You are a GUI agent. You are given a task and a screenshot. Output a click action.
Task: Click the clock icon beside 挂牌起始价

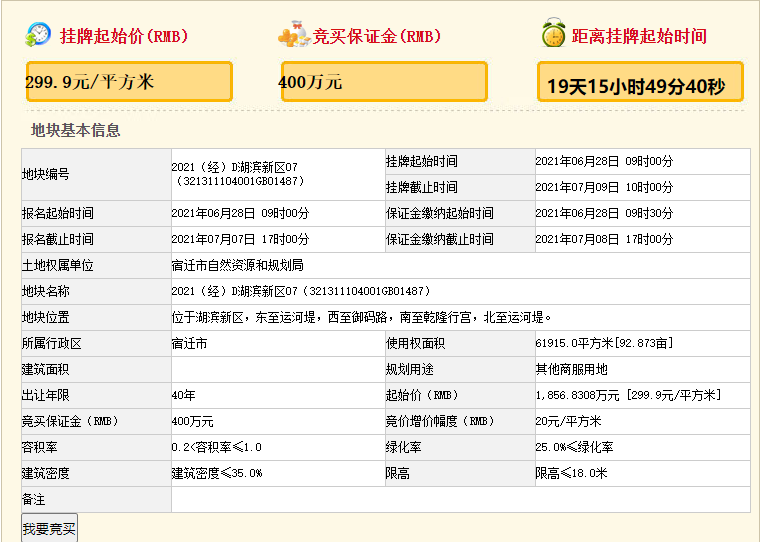[x=38, y=35]
